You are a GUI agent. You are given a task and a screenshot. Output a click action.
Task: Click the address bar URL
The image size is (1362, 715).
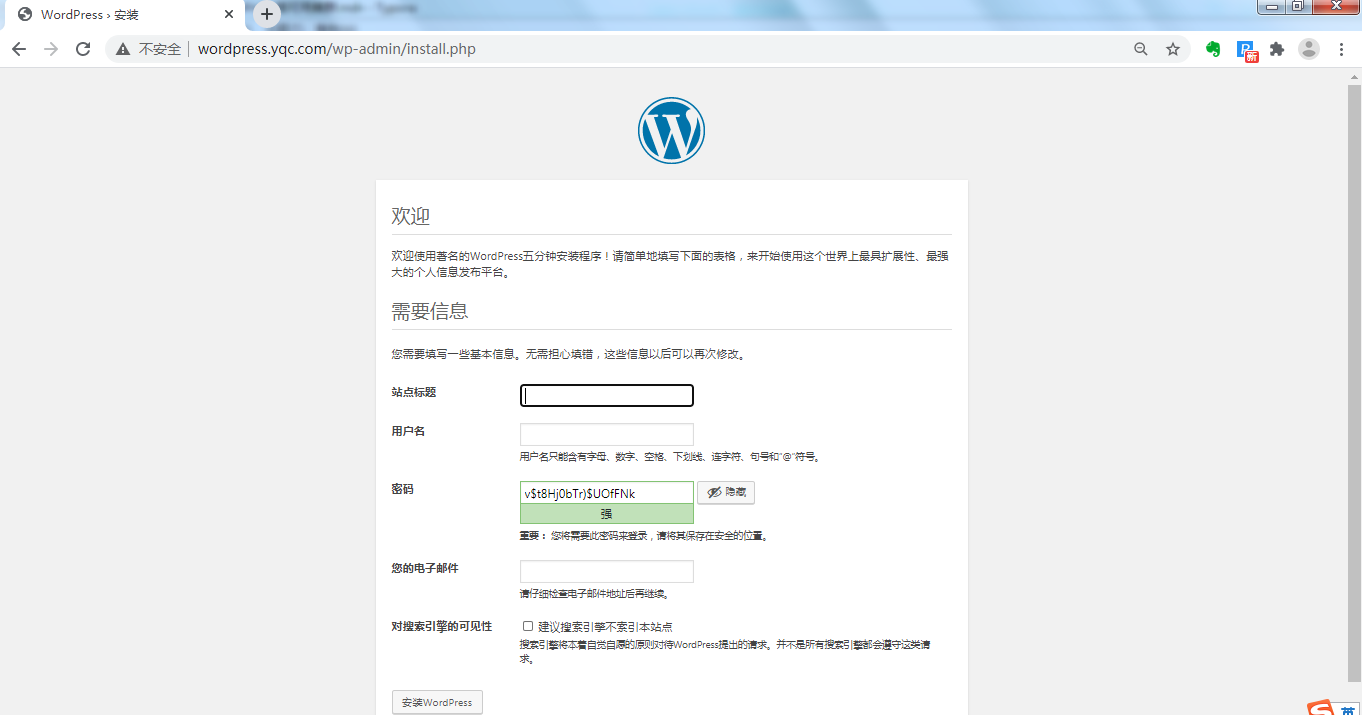click(x=336, y=49)
